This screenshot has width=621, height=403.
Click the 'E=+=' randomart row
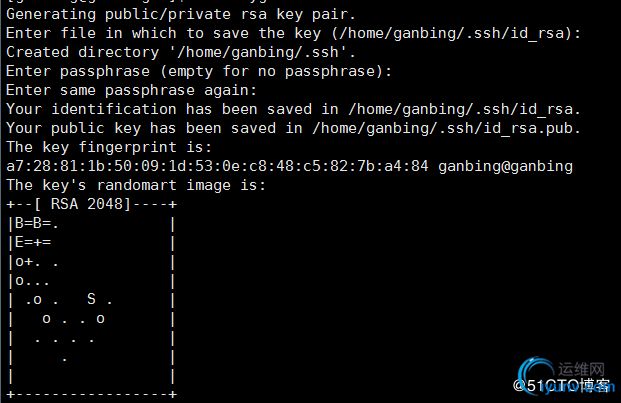click(x=32, y=242)
